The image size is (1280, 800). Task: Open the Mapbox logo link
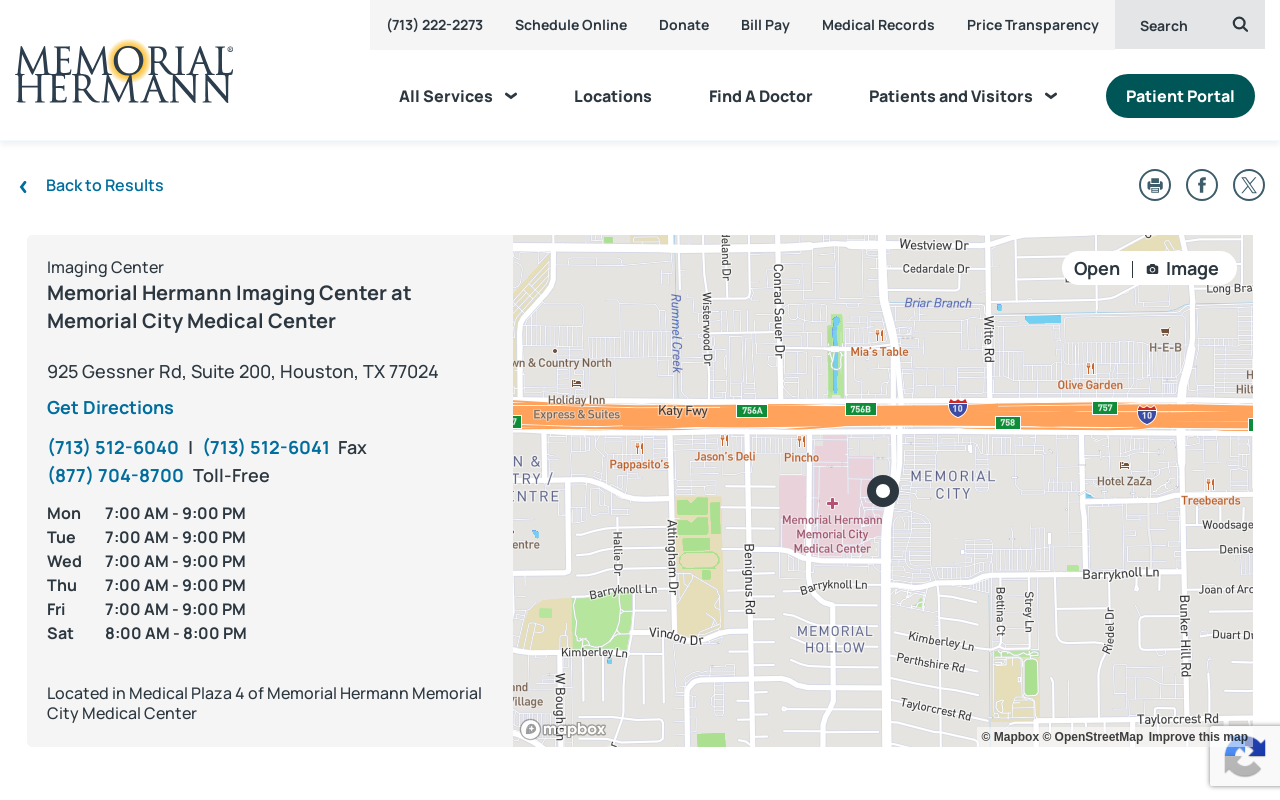[x=563, y=729]
